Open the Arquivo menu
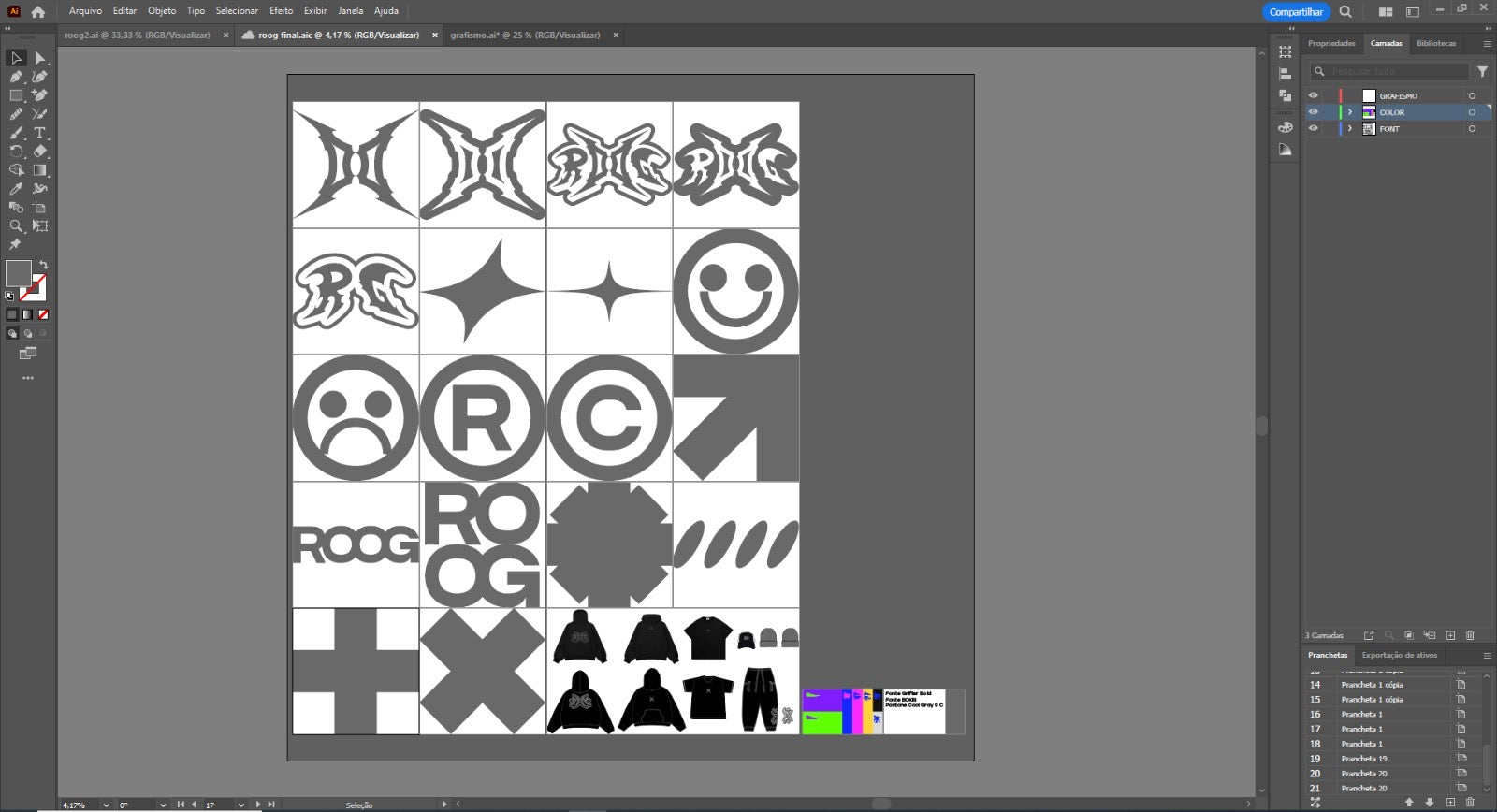Viewport: 1497px width, 812px height. point(85,11)
